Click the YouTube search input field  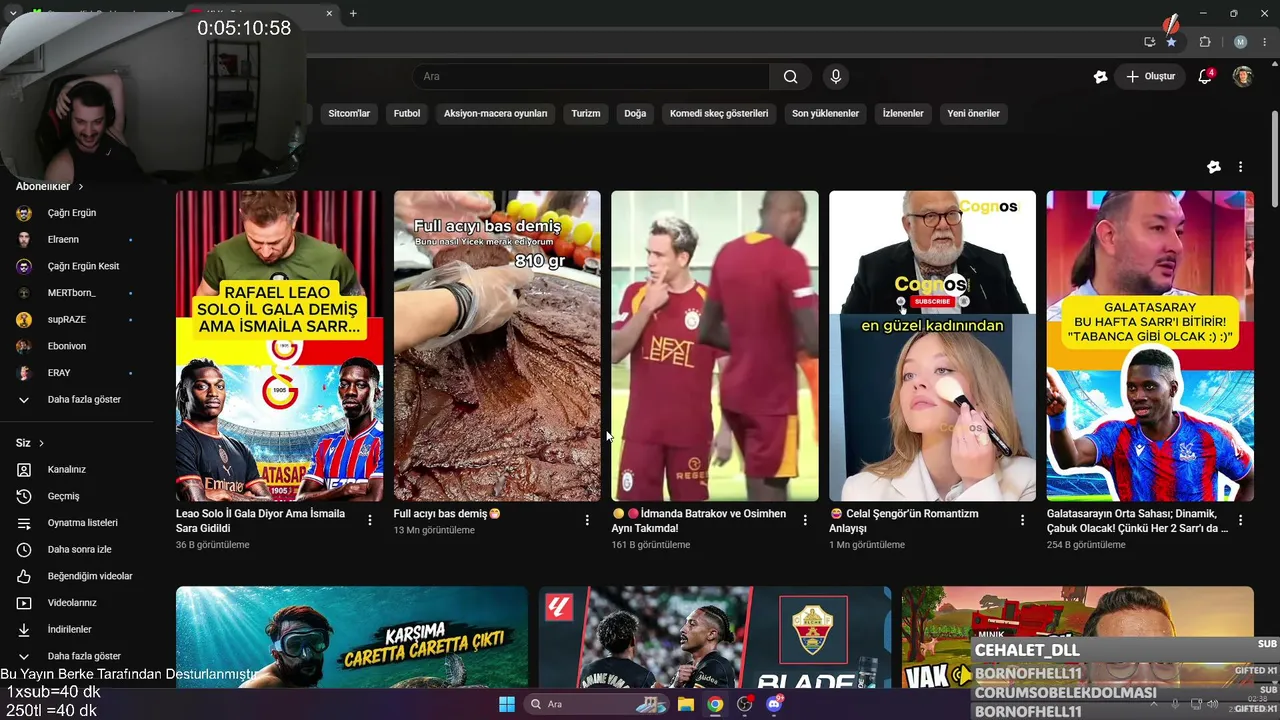[x=591, y=77]
